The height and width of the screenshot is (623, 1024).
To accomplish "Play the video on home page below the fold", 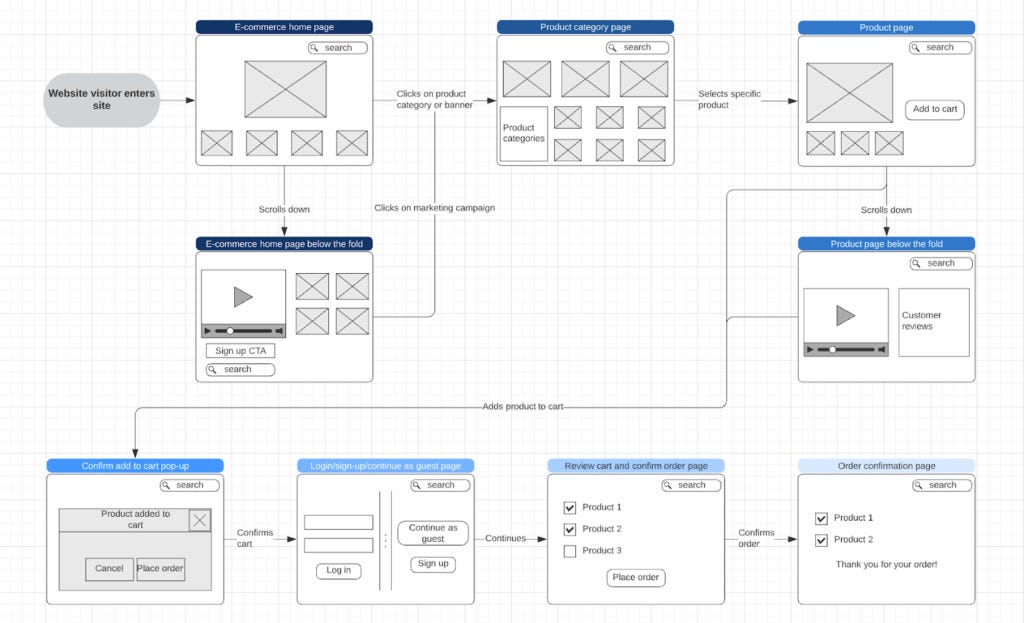I will [x=243, y=297].
